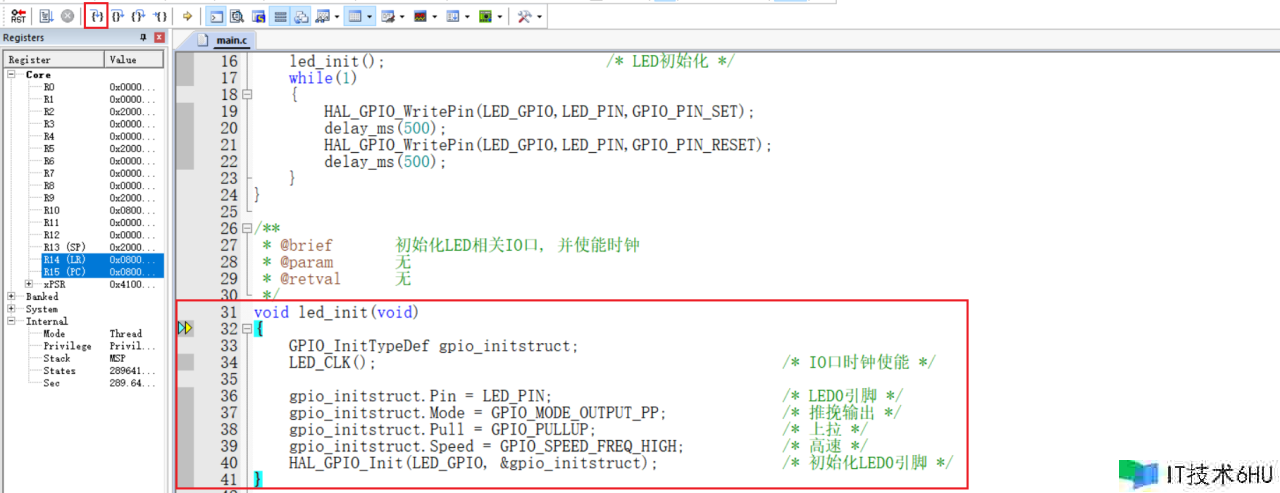Collapse the led_init function fold at line 32
1280x493 pixels.
246,329
